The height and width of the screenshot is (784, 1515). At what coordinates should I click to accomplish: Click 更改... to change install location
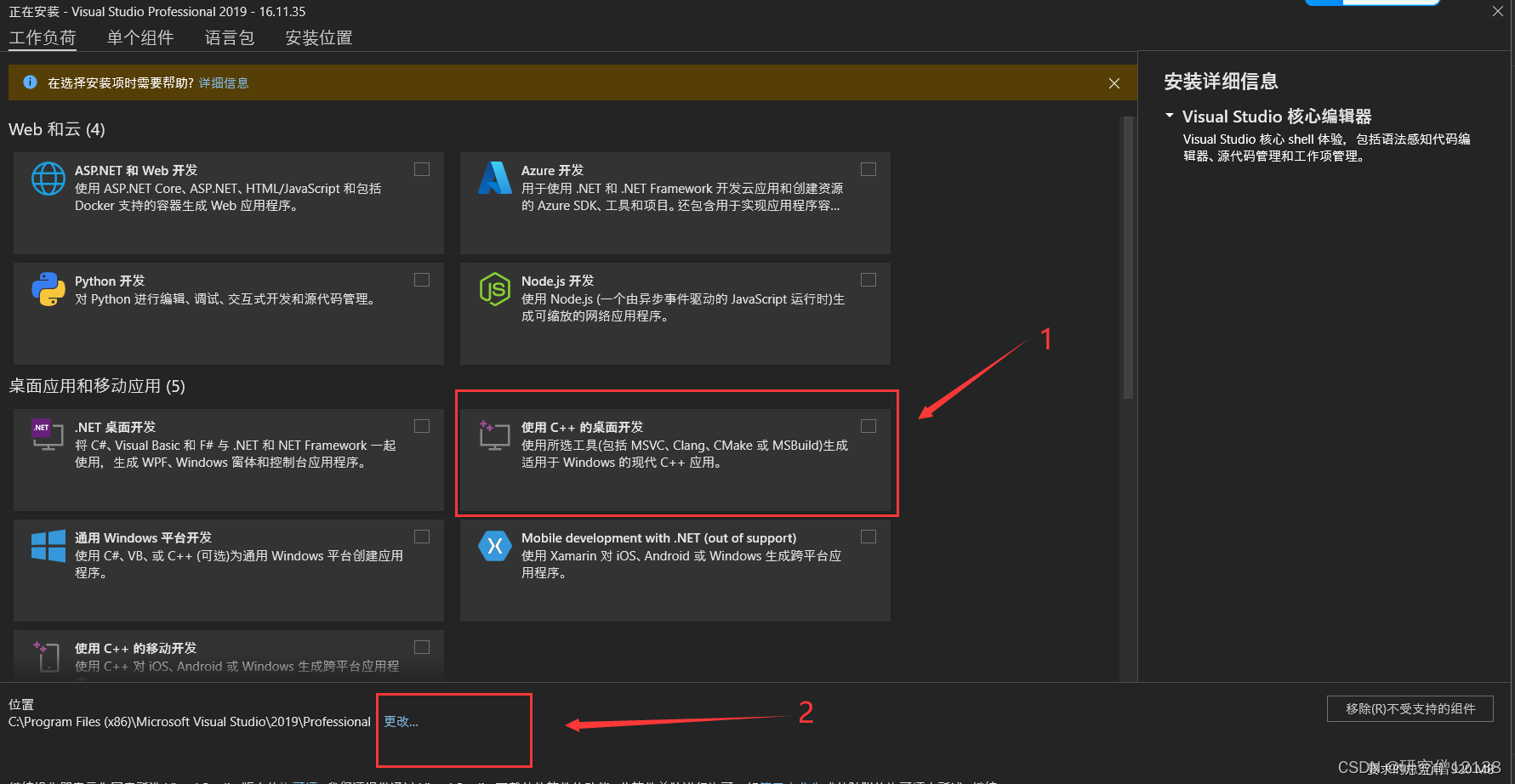point(401,721)
